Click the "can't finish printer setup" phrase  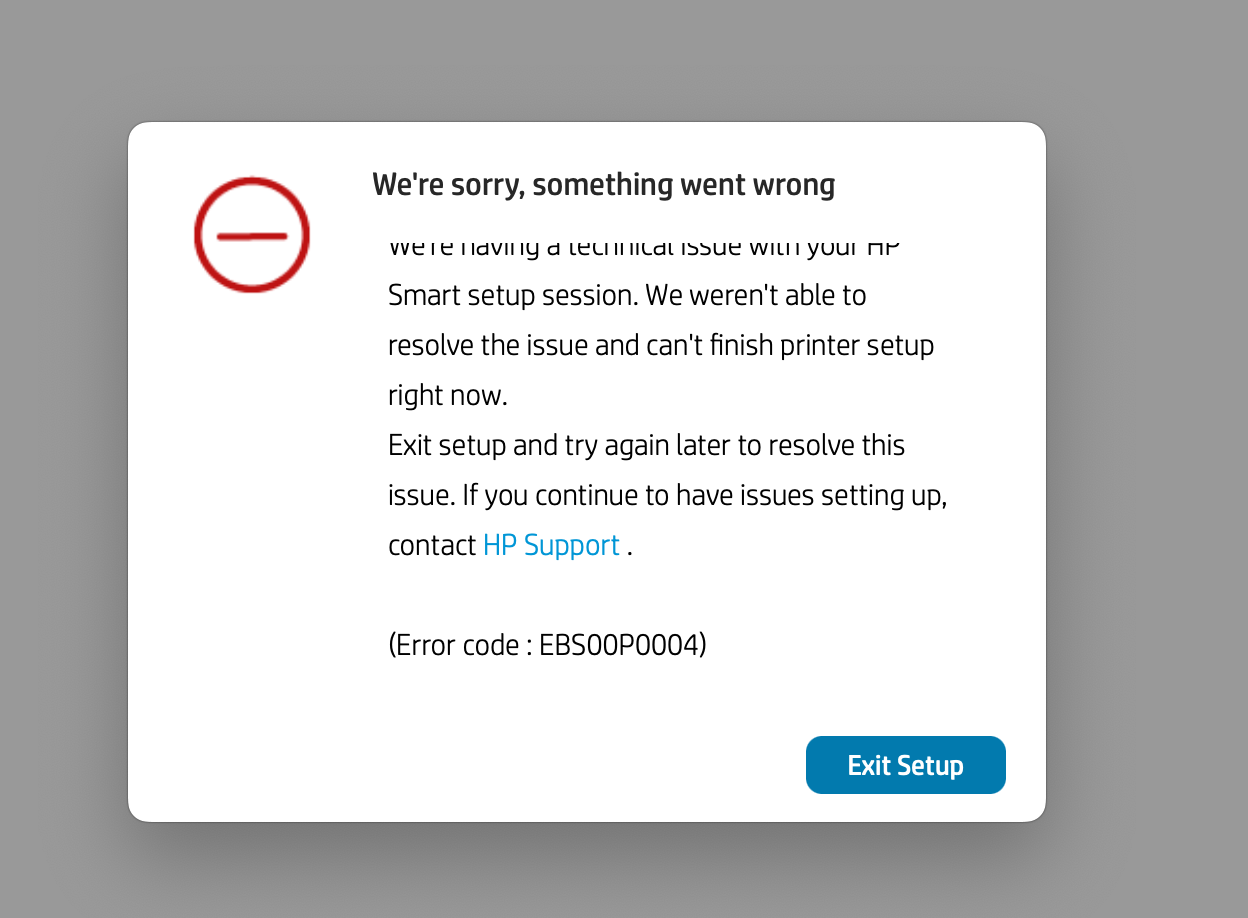click(x=788, y=346)
